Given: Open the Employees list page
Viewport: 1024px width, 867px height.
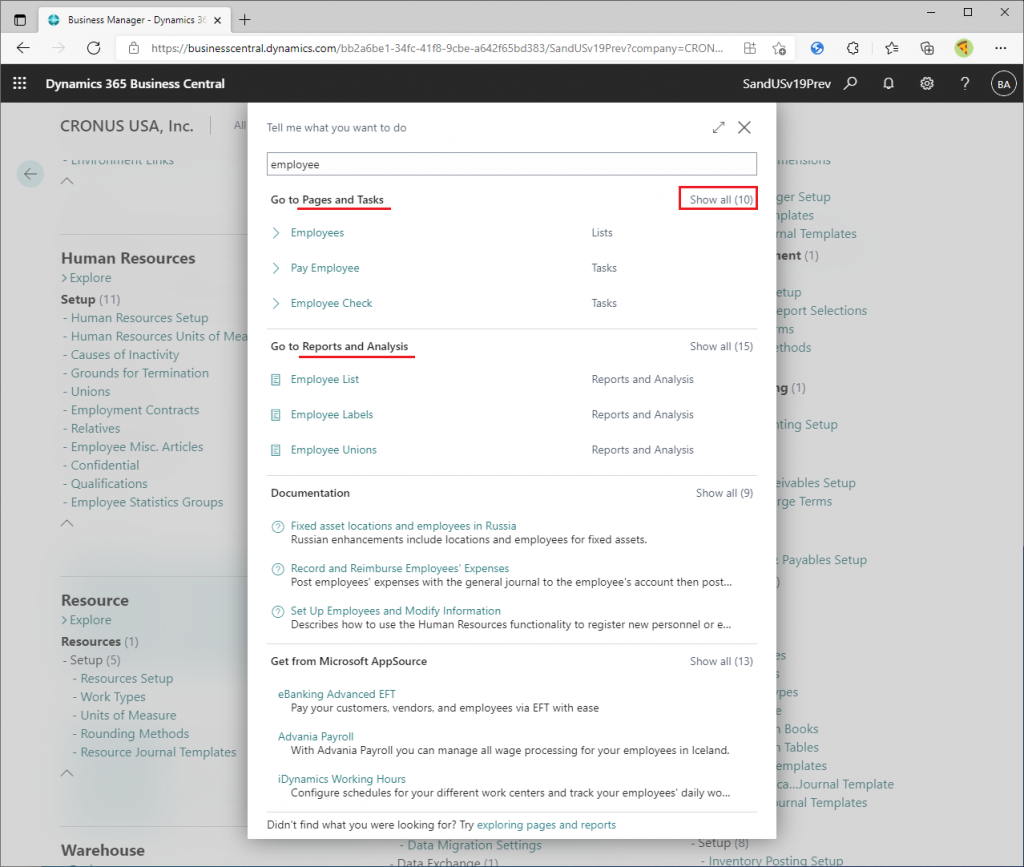Looking at the screenshot, I should pyautogui.click(x=317, y=232).
